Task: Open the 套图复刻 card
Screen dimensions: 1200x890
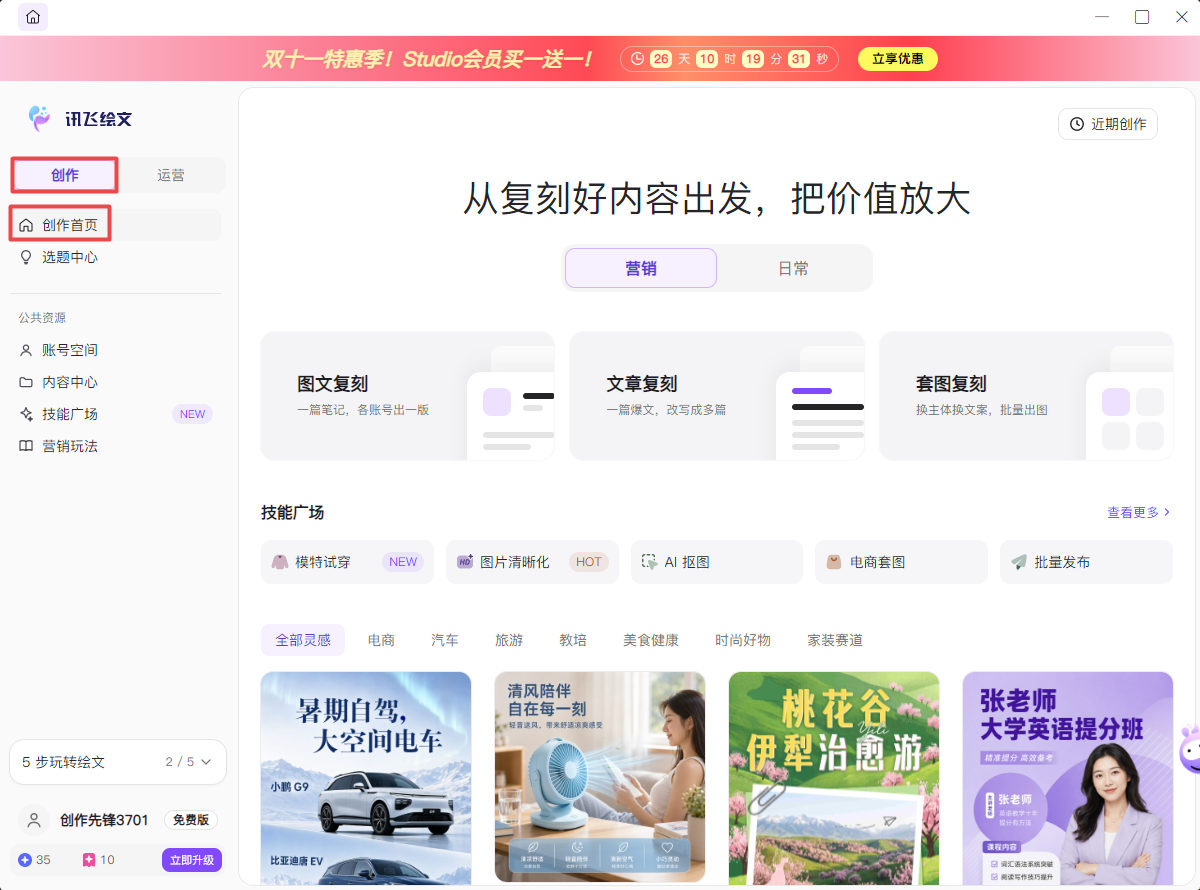Action: [x=1026, y=396]
